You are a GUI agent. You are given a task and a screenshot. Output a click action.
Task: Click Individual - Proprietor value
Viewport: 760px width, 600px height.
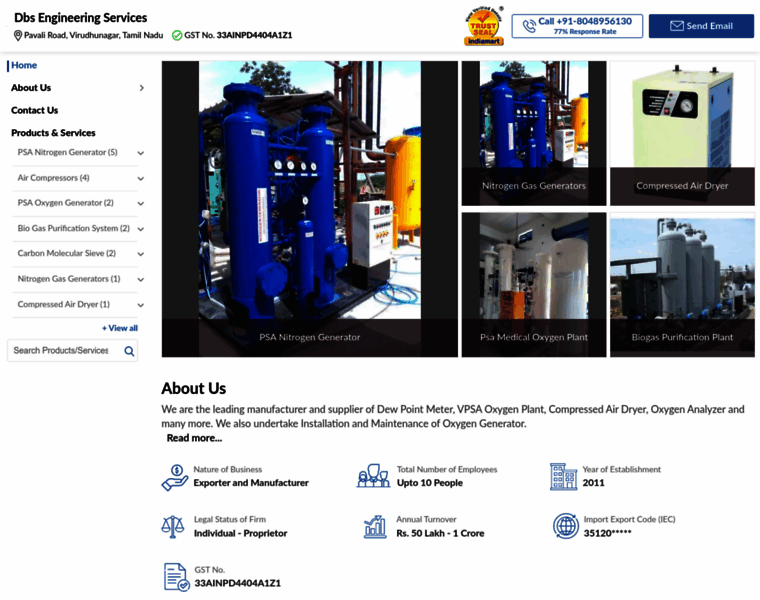pos(240,534)
